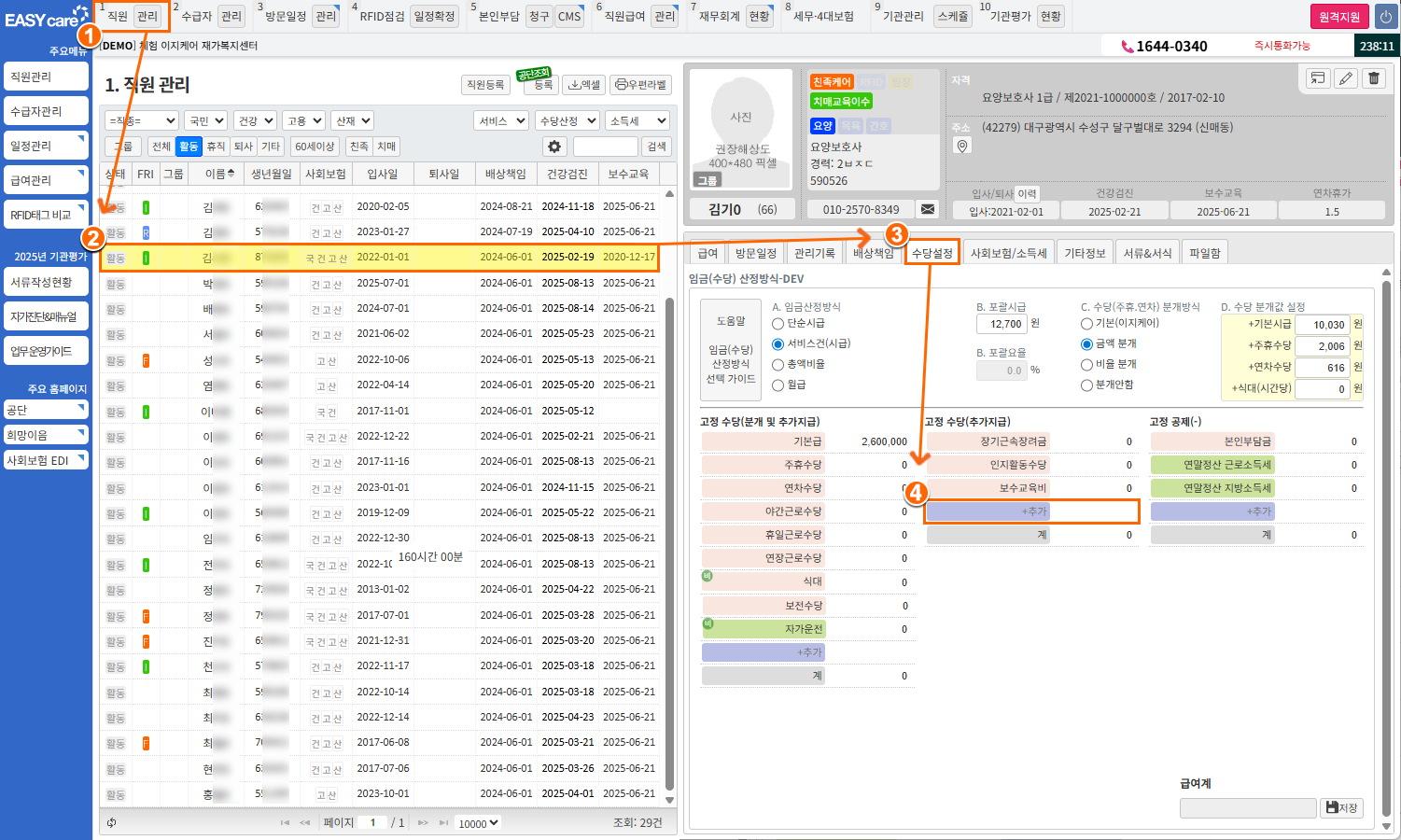
Task: Click the trash delete icon in staff profile
Action: (x=1374, y=78)
